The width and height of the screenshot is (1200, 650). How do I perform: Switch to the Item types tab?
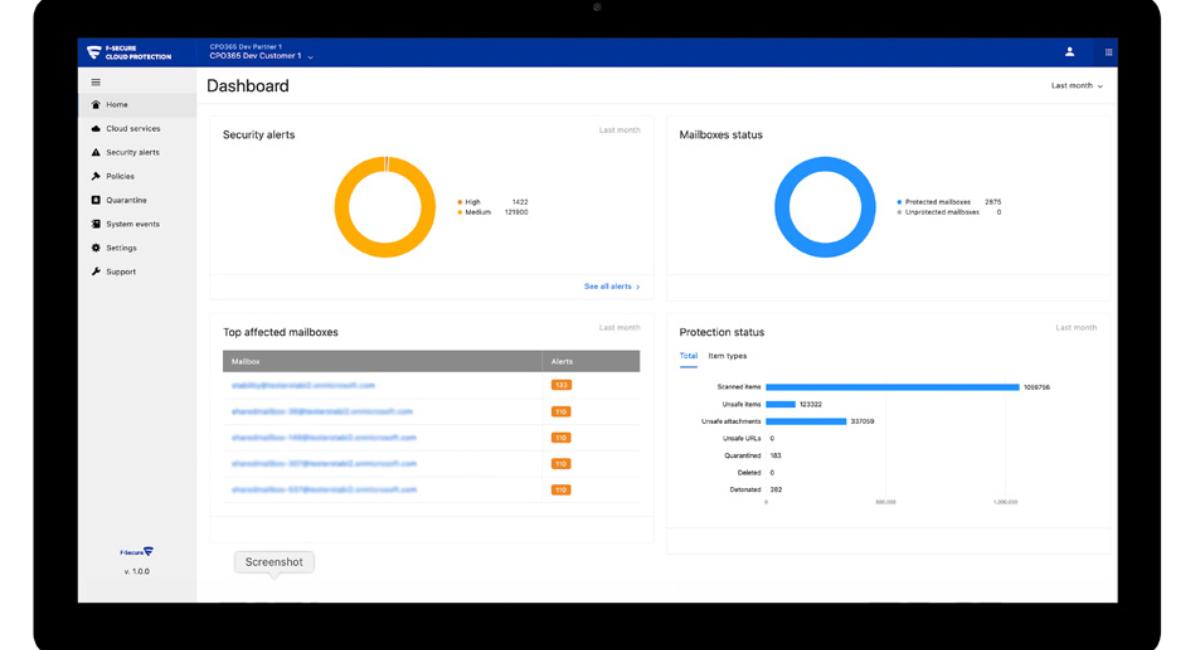pyautogui.click(x=727, y=356)
